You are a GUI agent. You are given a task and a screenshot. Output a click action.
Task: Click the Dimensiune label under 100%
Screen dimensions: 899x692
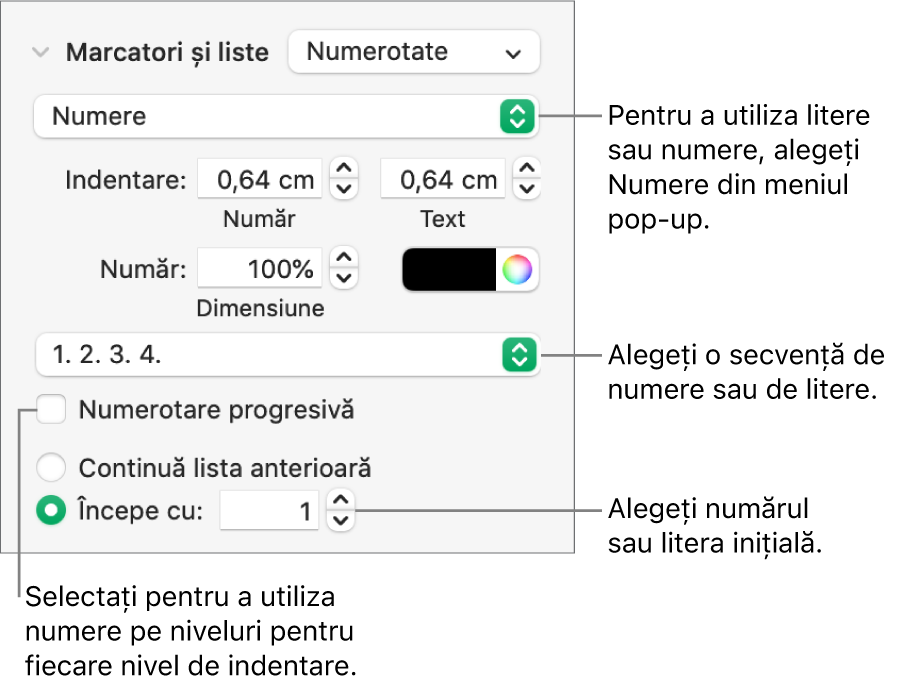[x=260, y=309]
